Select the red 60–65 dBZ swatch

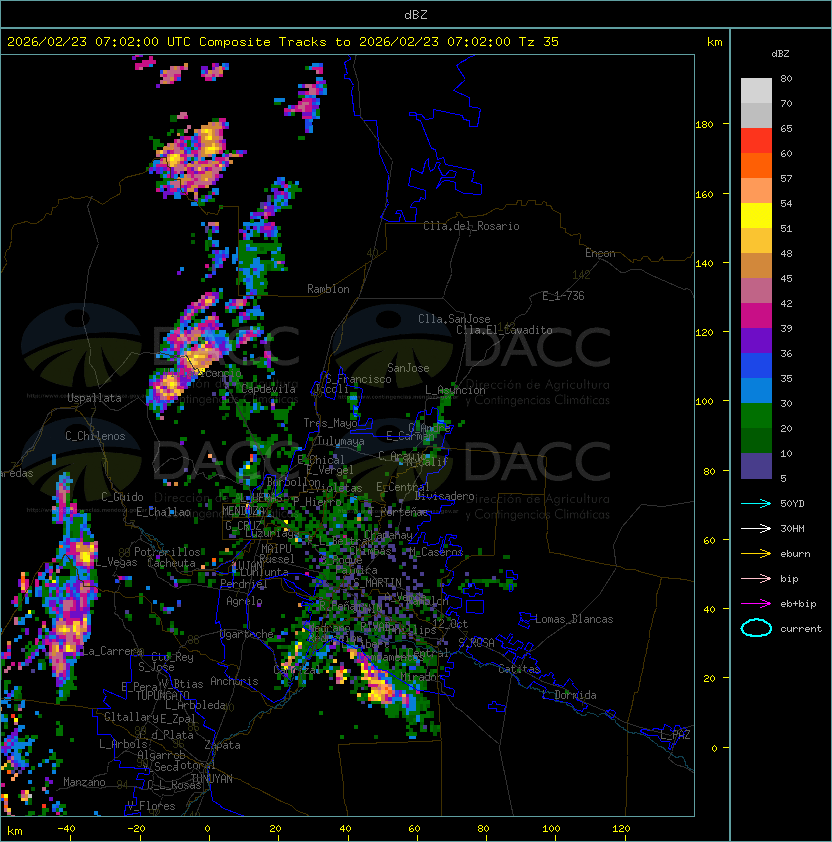click(x=756, y=141)
